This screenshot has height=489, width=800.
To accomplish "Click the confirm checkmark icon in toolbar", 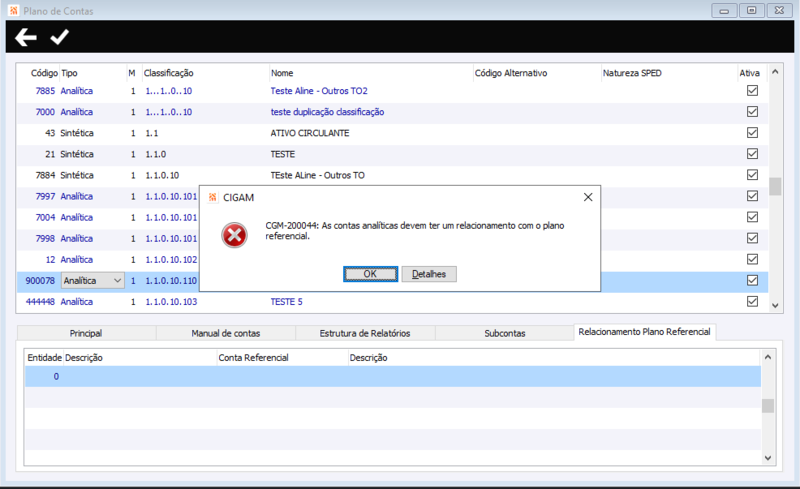I will pos(60,37).
